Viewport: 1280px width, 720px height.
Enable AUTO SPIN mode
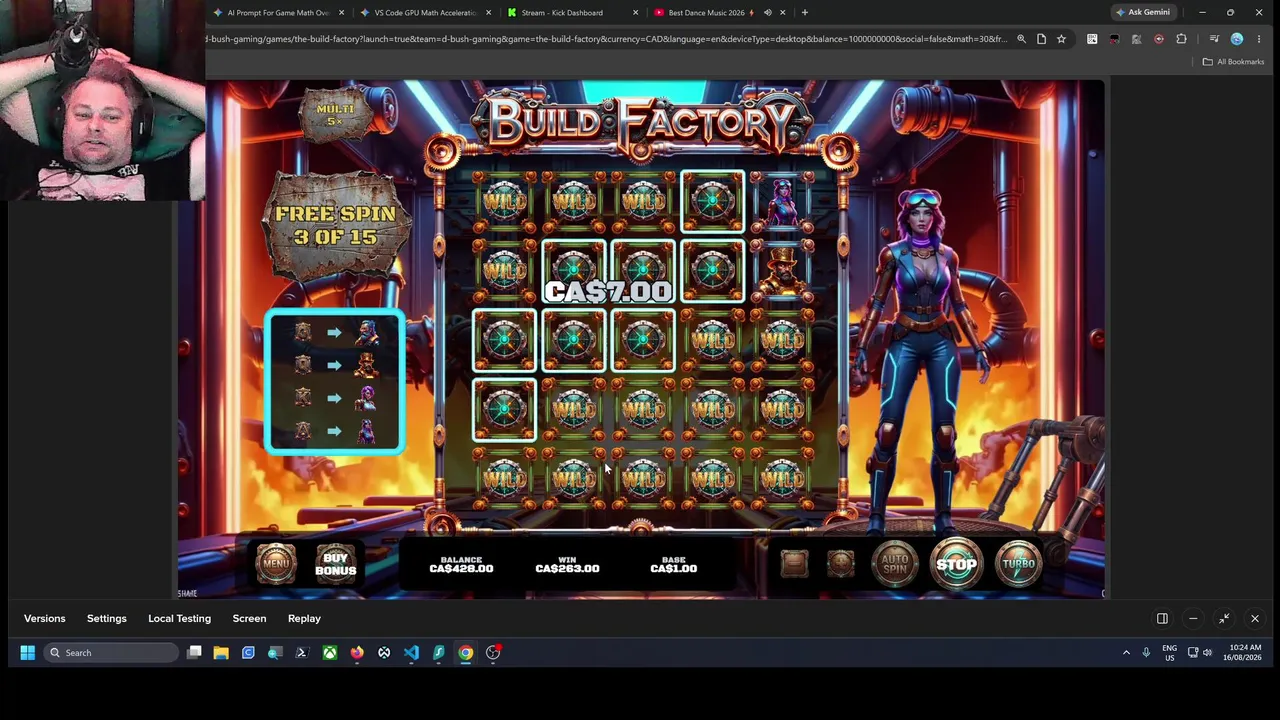(x=895, y=564)
